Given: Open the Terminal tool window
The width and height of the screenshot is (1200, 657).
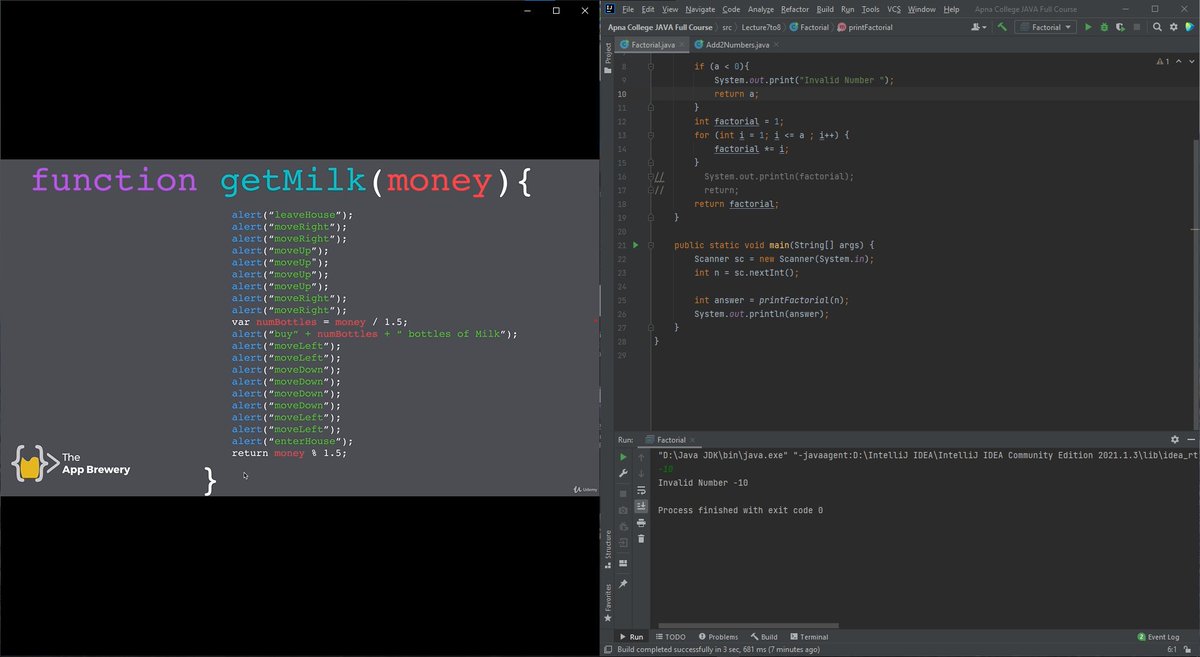Looking at the screenshot, I should pos(808,637).
